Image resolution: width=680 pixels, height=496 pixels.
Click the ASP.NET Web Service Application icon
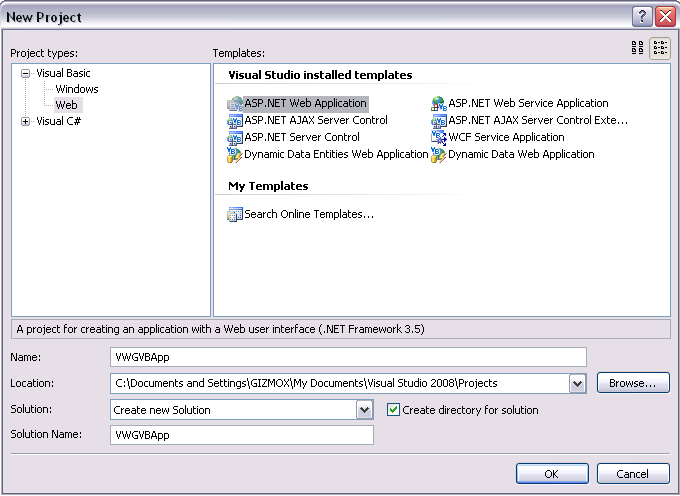tap(439, 104)
